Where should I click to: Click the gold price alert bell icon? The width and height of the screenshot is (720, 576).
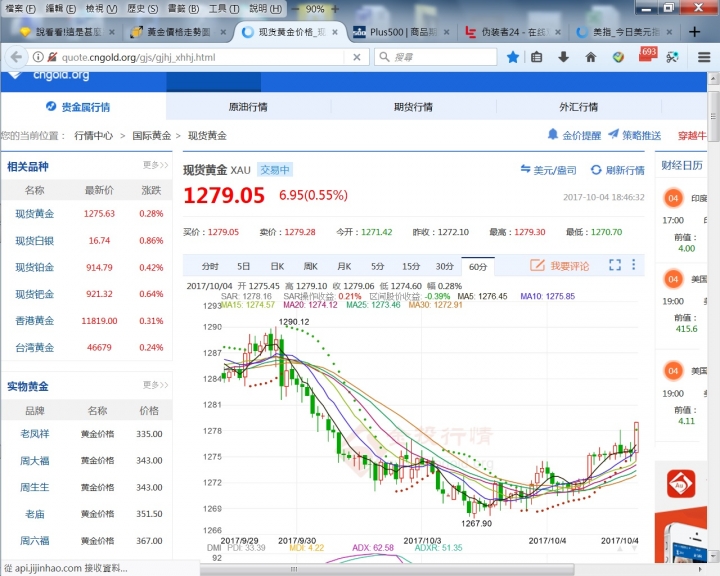[552, 135]
